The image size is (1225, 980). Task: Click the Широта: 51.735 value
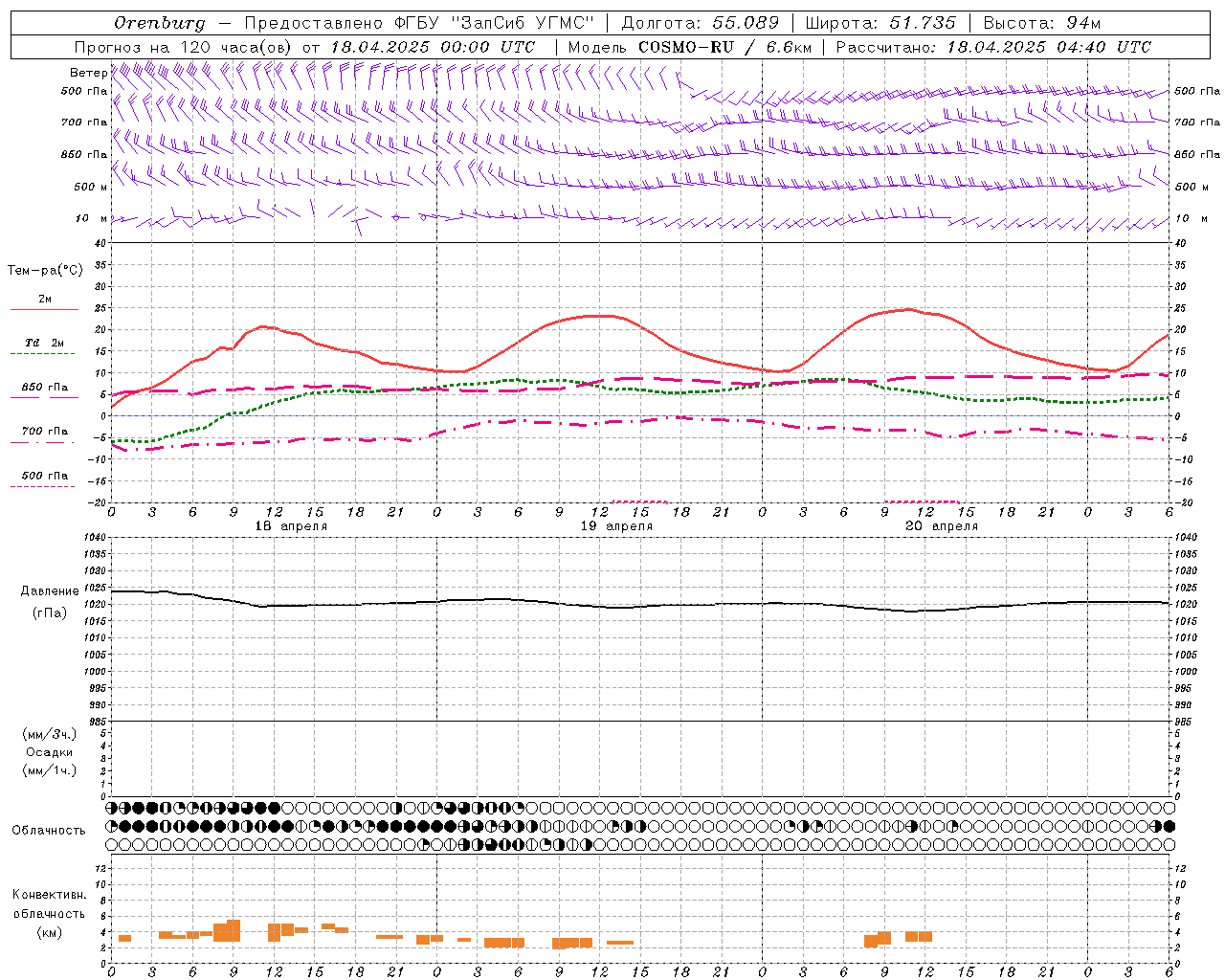(x=880, y=23)
